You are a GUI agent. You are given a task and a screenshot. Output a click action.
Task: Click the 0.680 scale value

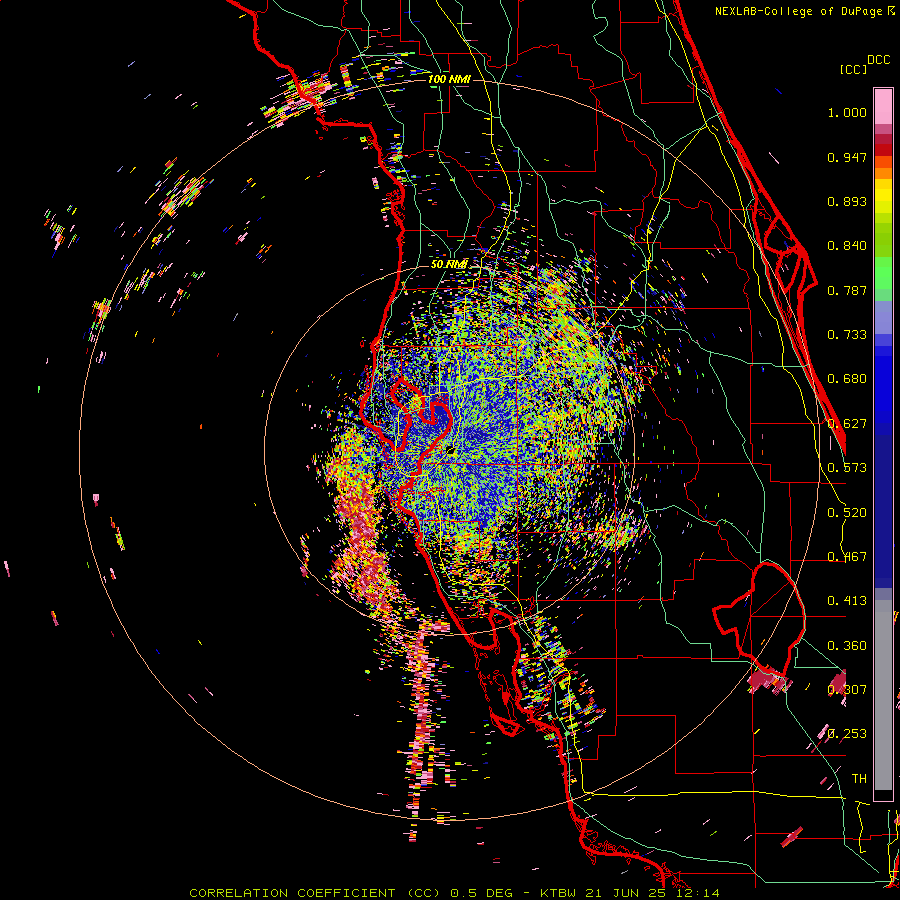point(847,379)
